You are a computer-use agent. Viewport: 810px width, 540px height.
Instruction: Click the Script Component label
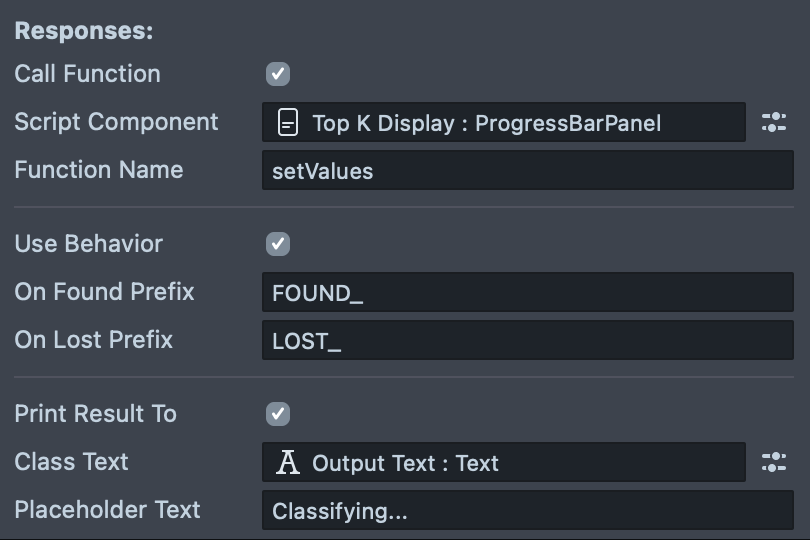pos(116,122)
